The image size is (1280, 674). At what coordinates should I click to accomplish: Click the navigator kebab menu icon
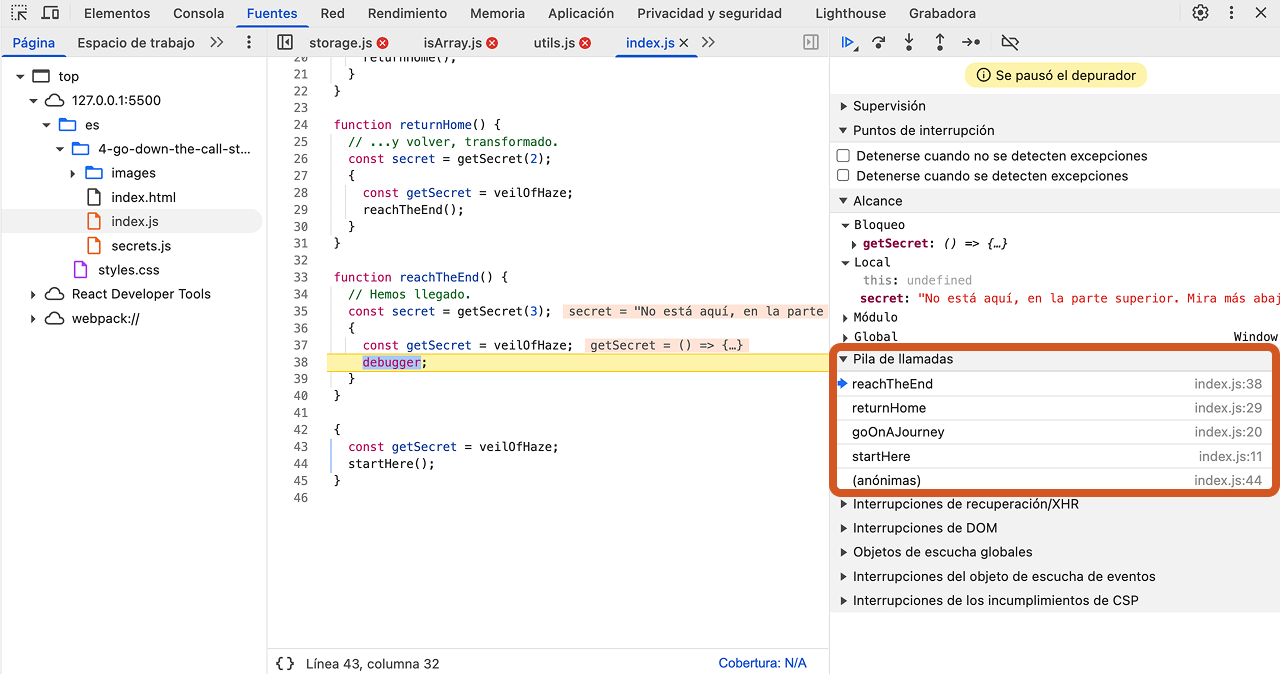click(x=249, y=43)
